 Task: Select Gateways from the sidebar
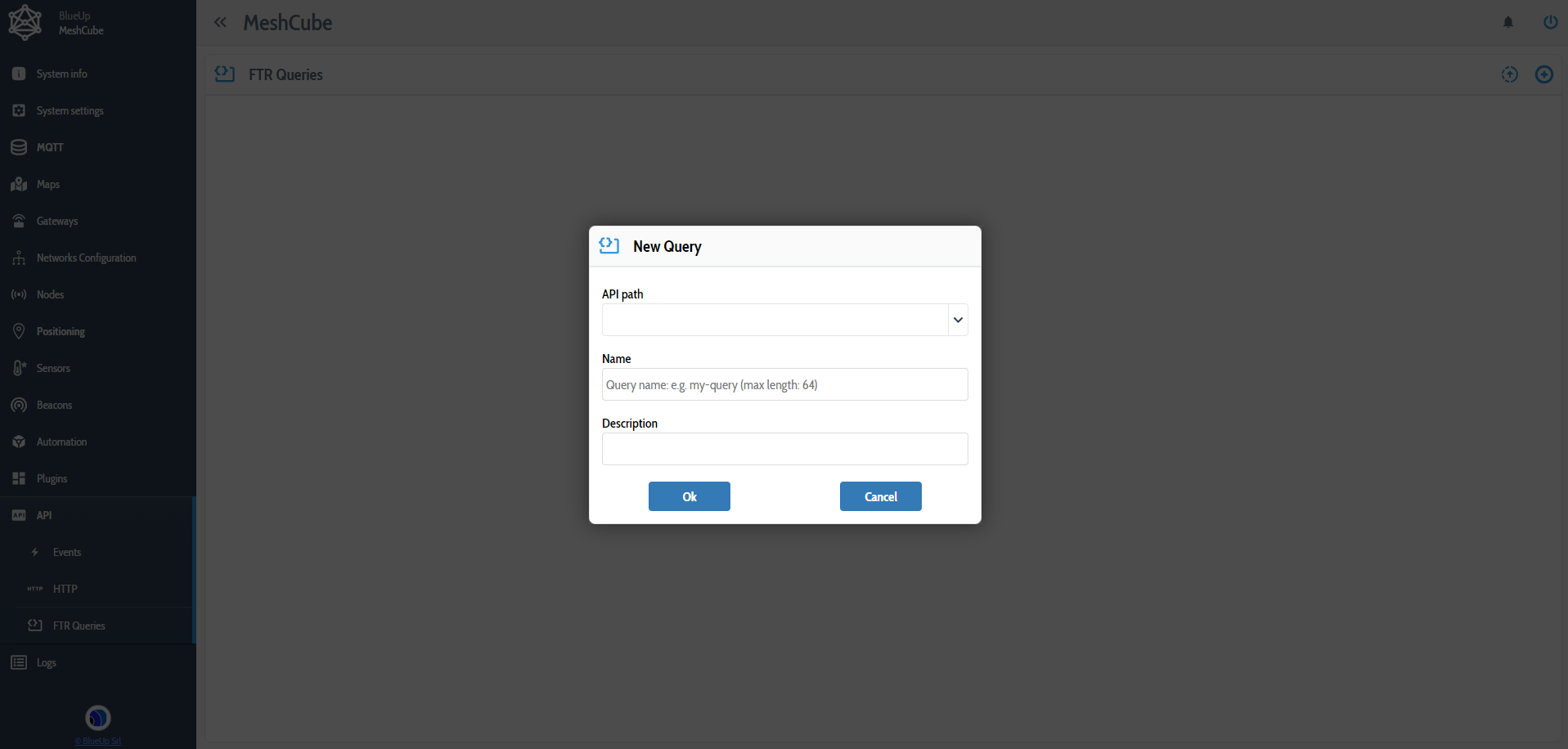[56, 221]
